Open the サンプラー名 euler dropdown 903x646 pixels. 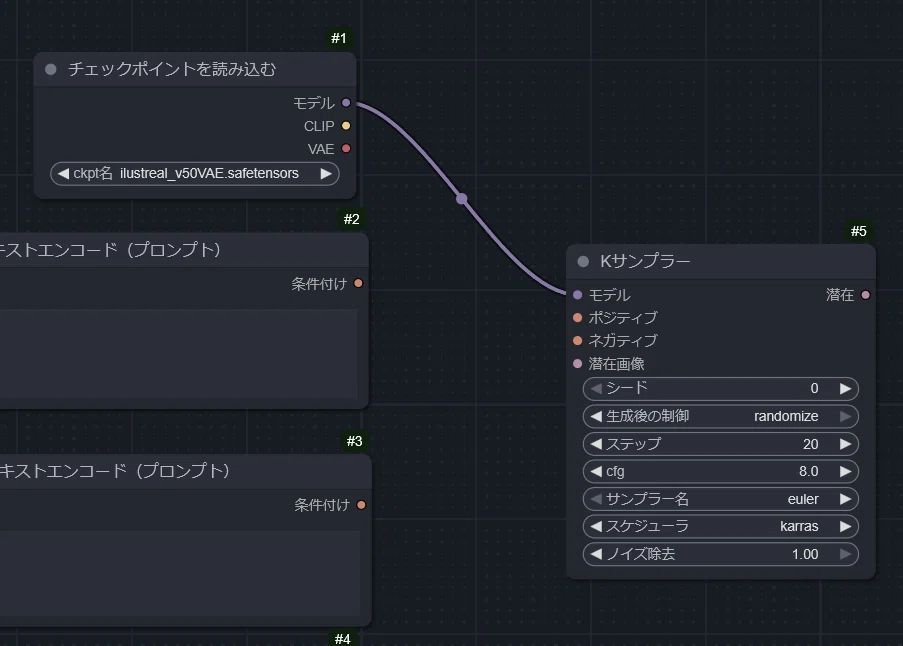click(x=720, y=499)
